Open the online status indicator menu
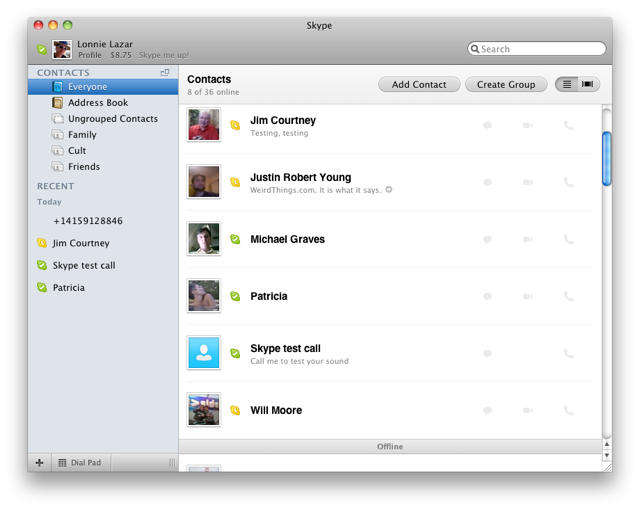640x510 pixels. 41,49
